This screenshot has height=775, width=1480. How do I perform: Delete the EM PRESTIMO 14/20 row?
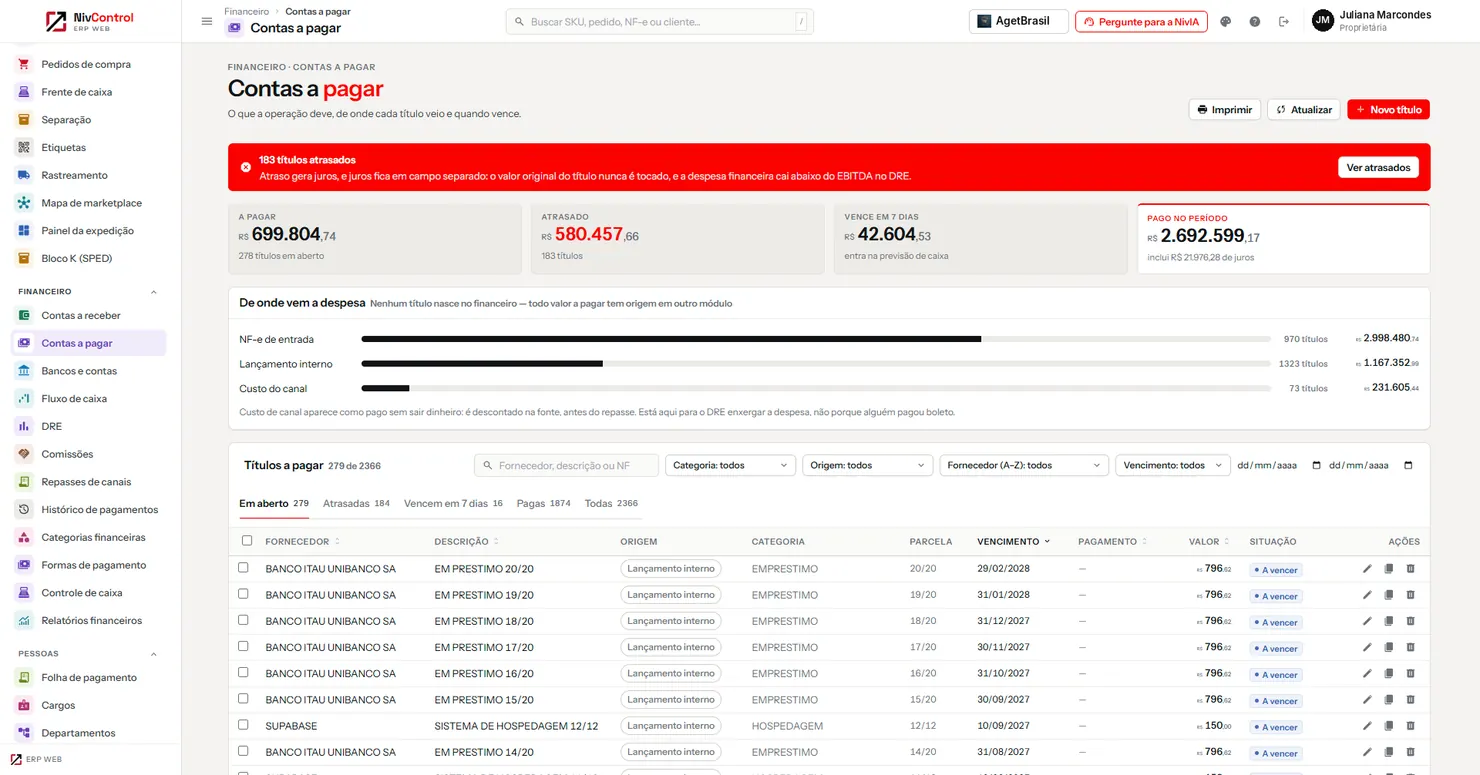1411,752
